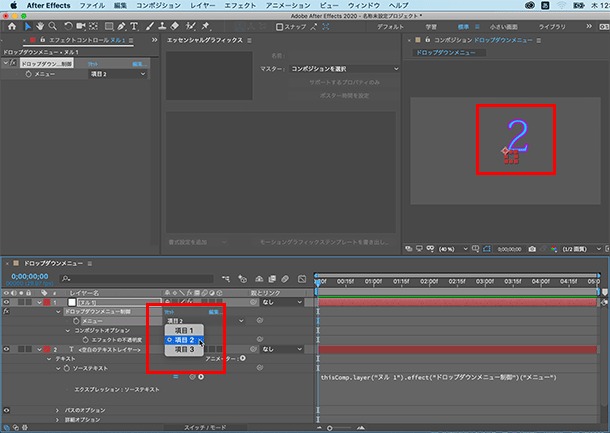Click the Draft 3D icon in timeline
Viewport: 610px width, 433px height.
[x=242, y=279]
